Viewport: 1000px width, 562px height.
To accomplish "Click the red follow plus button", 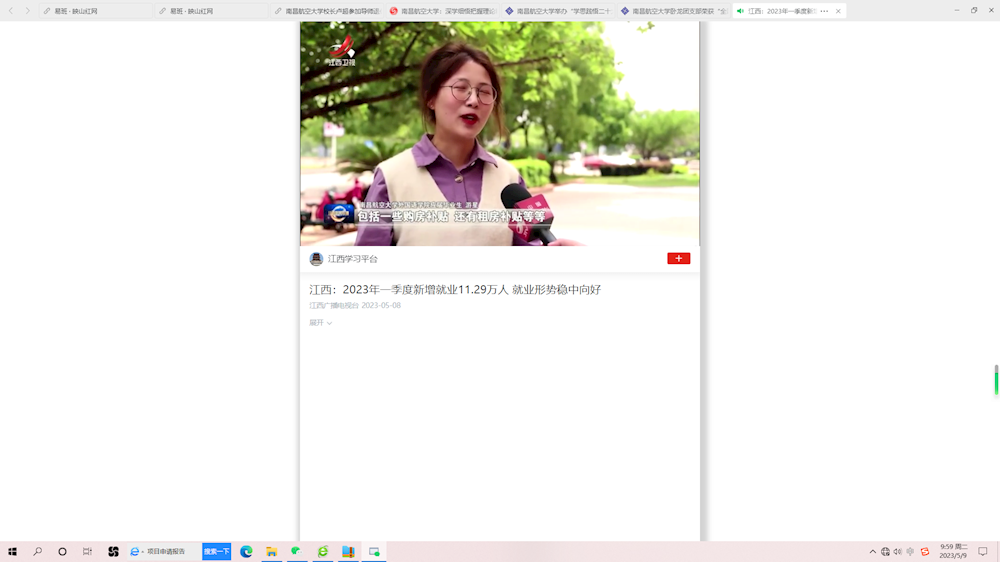I will point(678,258).
